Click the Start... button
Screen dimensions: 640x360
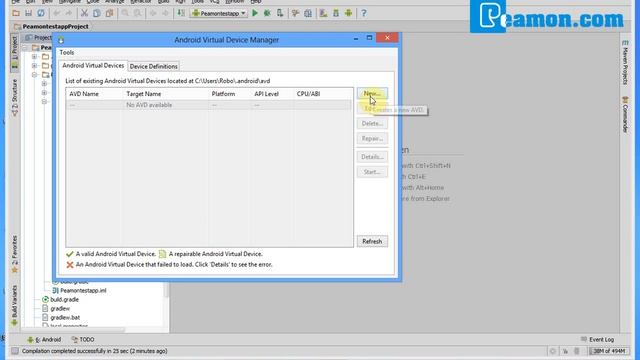point(372,172)
